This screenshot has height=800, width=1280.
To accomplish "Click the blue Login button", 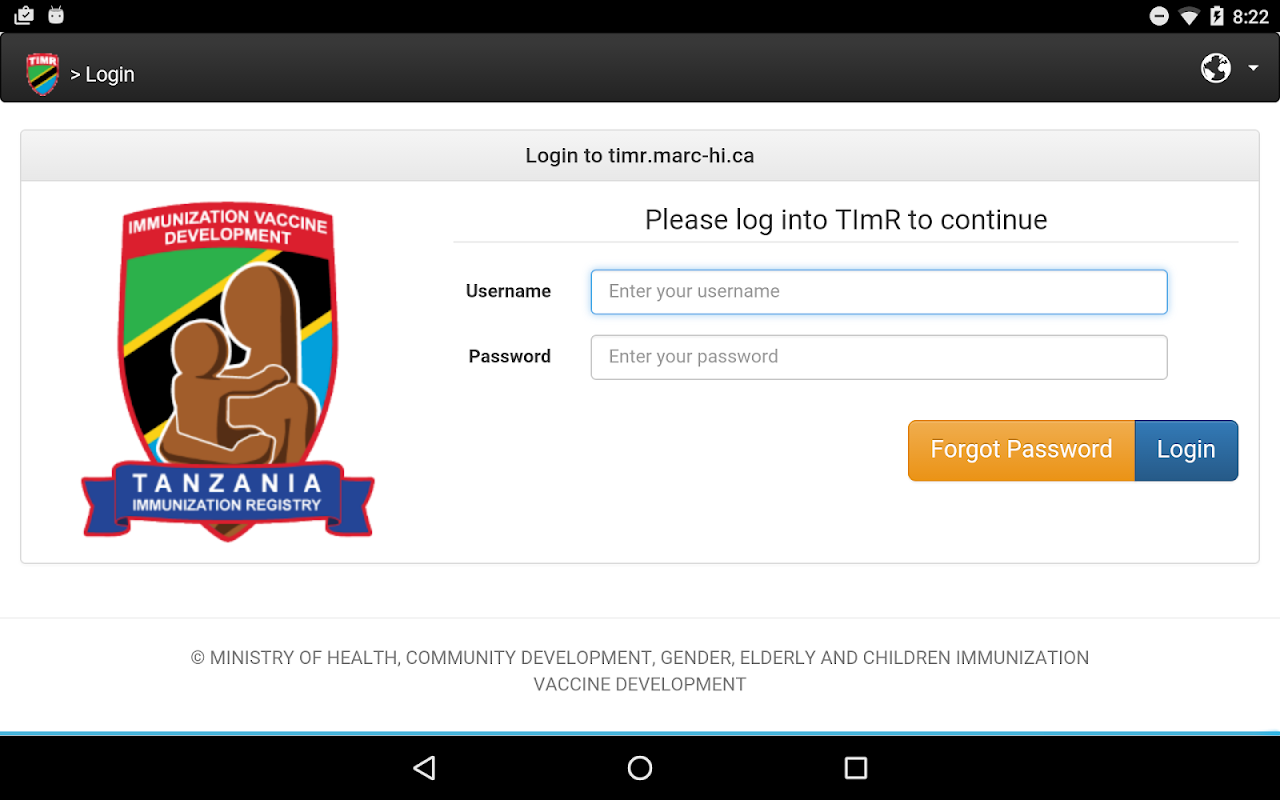I will coord(1186,450).
